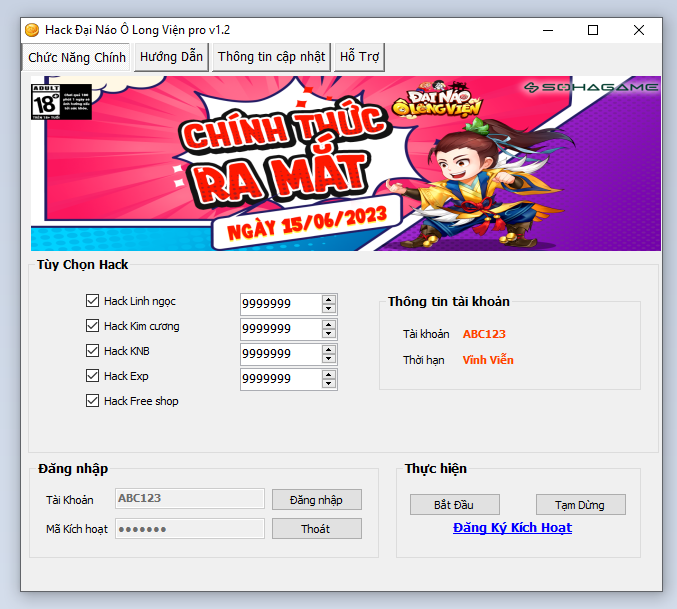
Task: Click the Mã Kích hoạt password field
Action: point(189,529)
